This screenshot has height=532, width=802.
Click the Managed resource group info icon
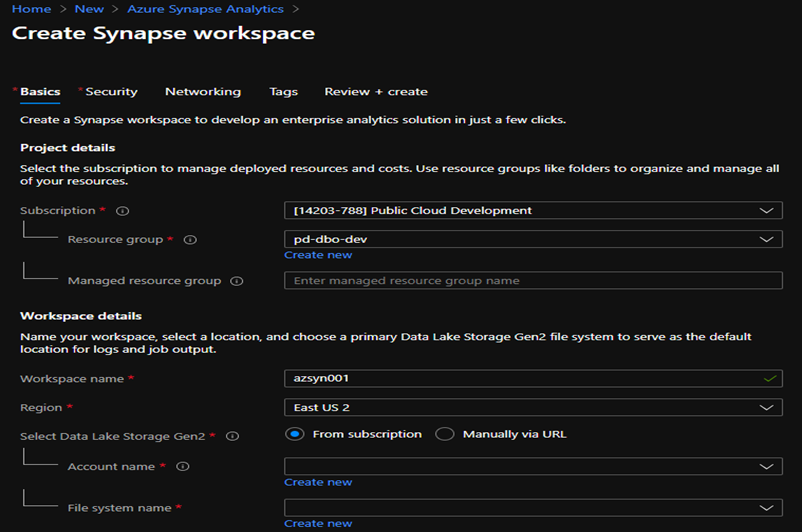tap(236, 281)
